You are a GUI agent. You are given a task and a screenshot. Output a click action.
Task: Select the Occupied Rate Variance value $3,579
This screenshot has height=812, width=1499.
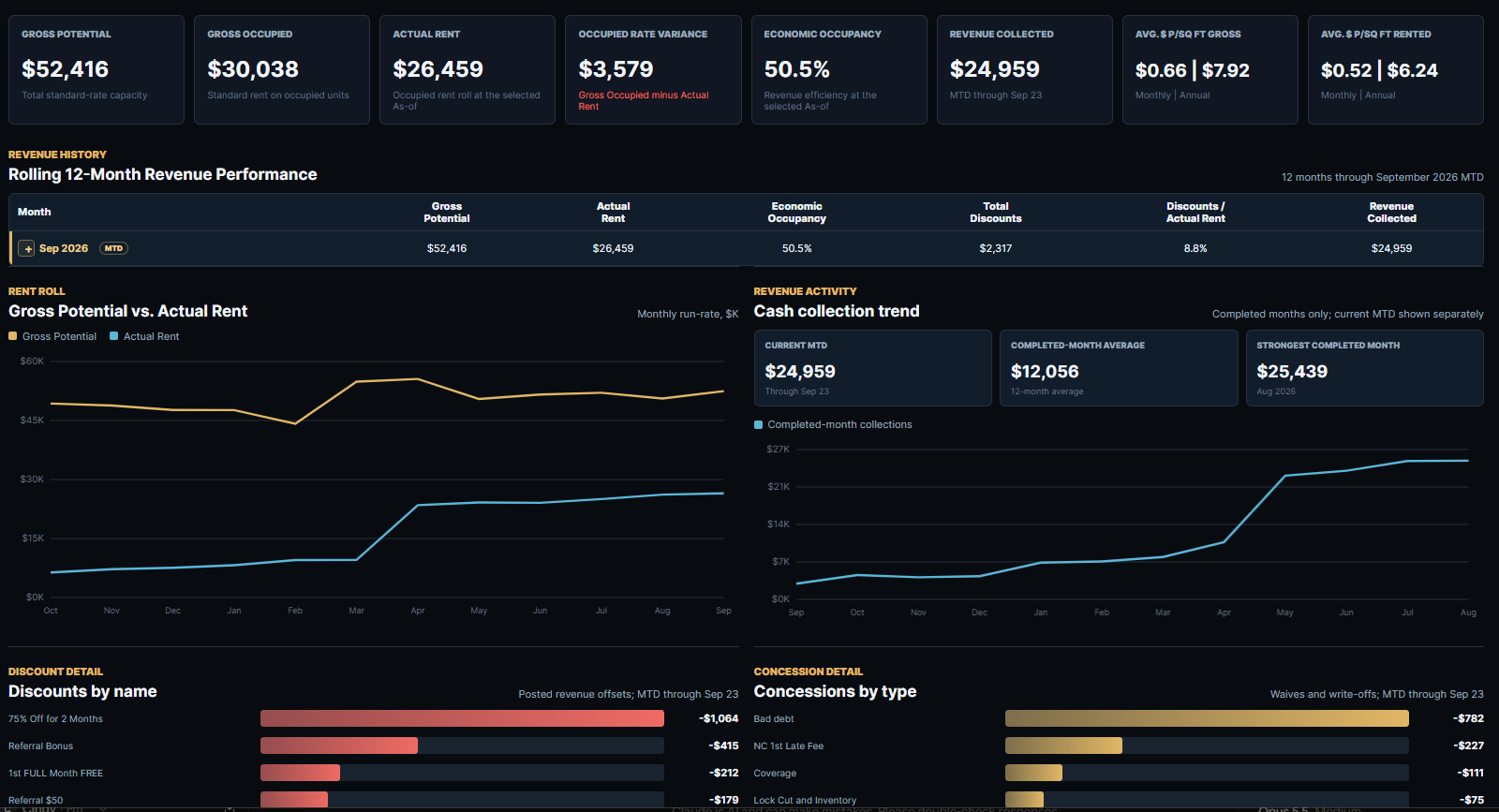coord(616,69)
